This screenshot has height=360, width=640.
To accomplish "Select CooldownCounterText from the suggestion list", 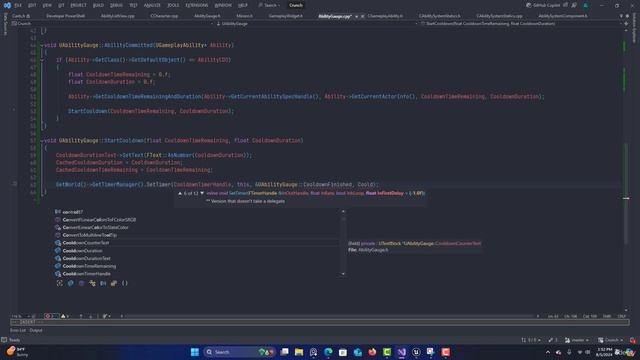I will click(x=196, y=243).
